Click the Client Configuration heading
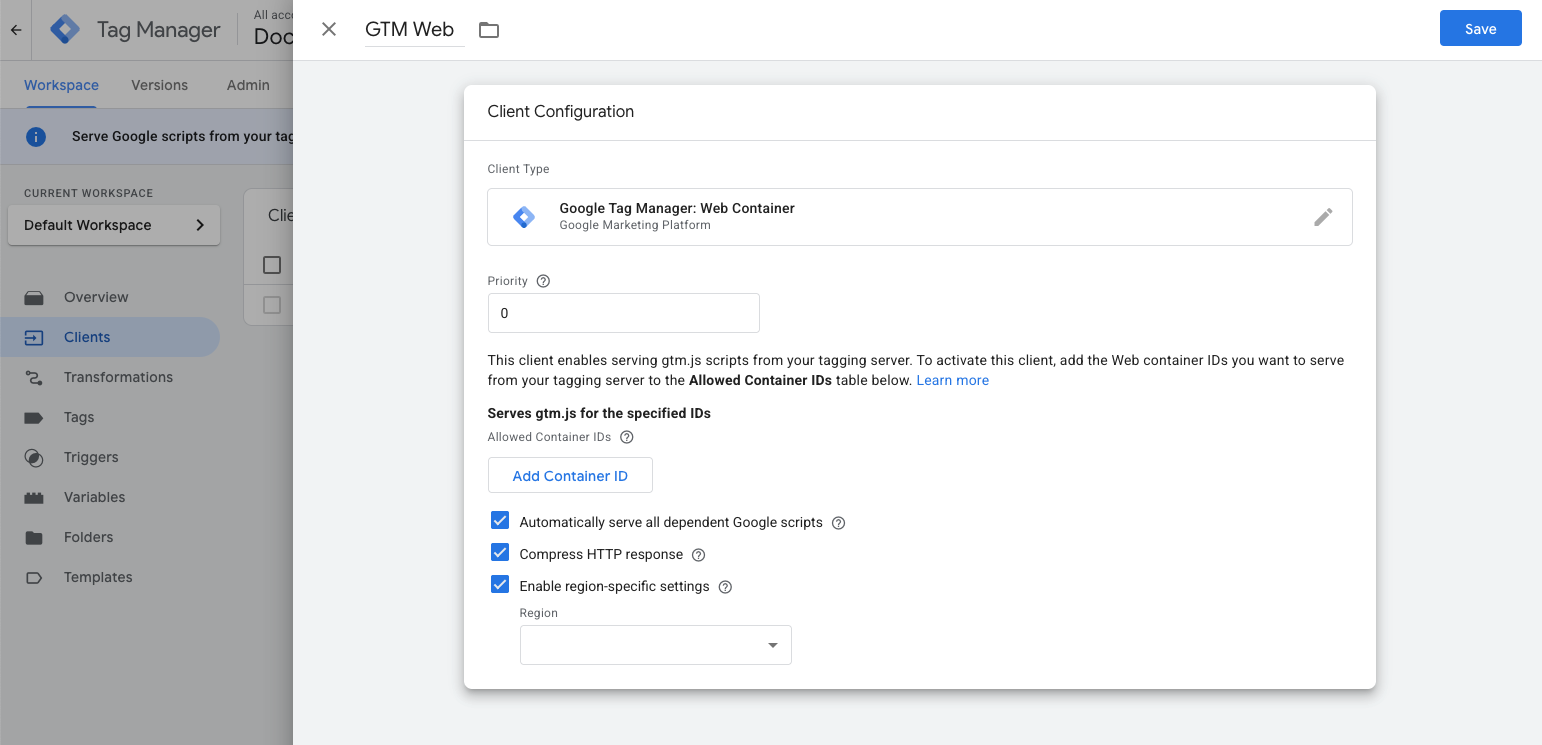 click(x=560, y=111)
